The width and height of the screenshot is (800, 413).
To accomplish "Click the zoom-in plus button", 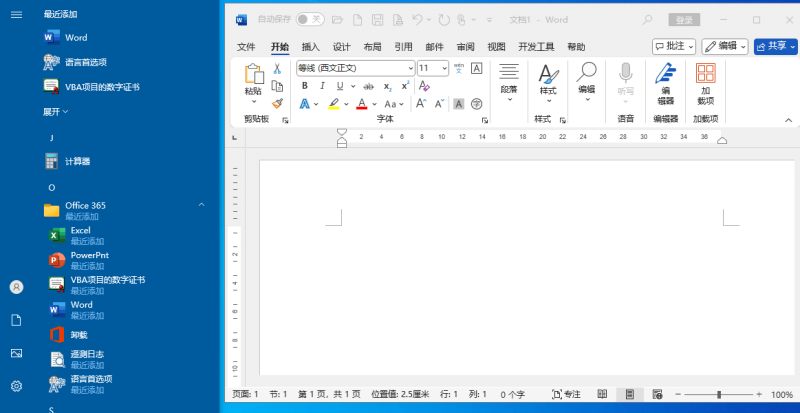I will (x=759, y=394).
